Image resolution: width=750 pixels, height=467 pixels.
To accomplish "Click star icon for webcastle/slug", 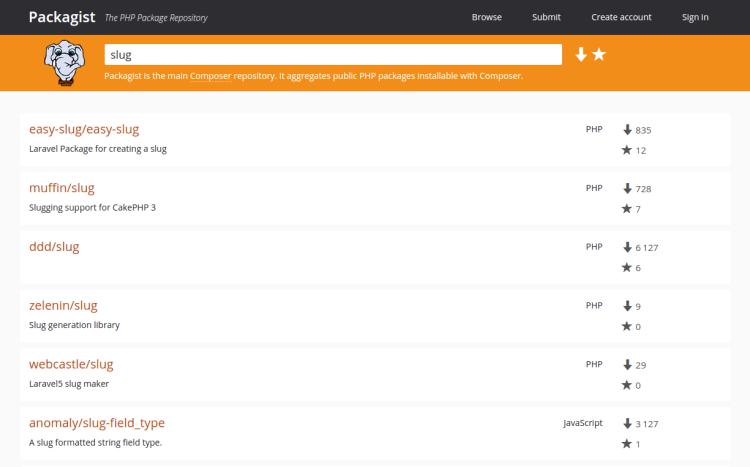I will coord(627,385).
